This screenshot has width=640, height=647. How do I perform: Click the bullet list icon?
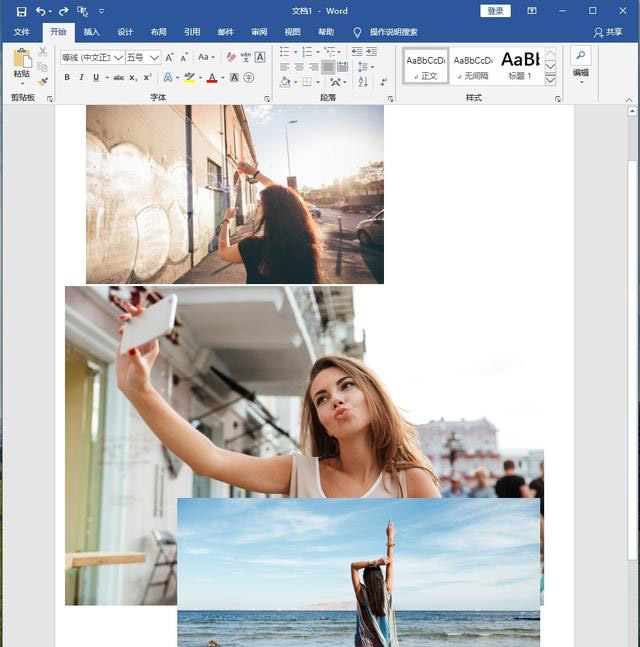click(285, 52)
